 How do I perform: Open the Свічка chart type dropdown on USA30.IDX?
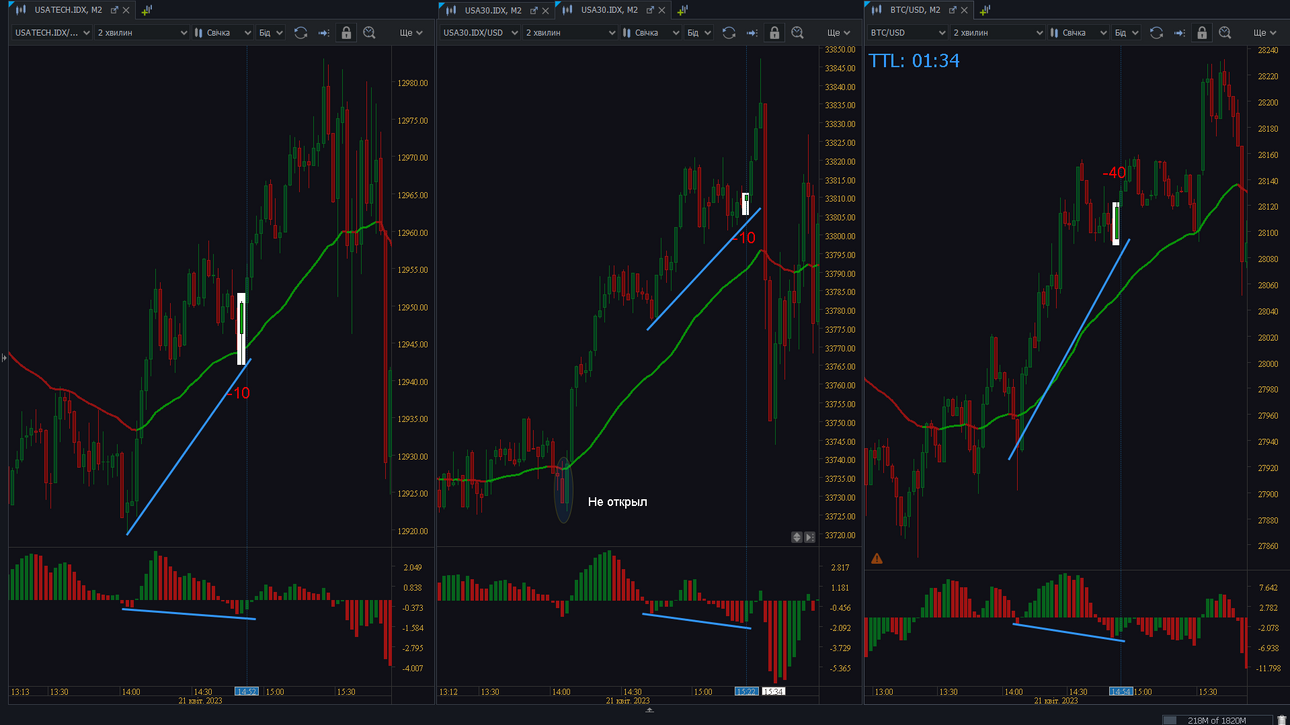(651, 33)
